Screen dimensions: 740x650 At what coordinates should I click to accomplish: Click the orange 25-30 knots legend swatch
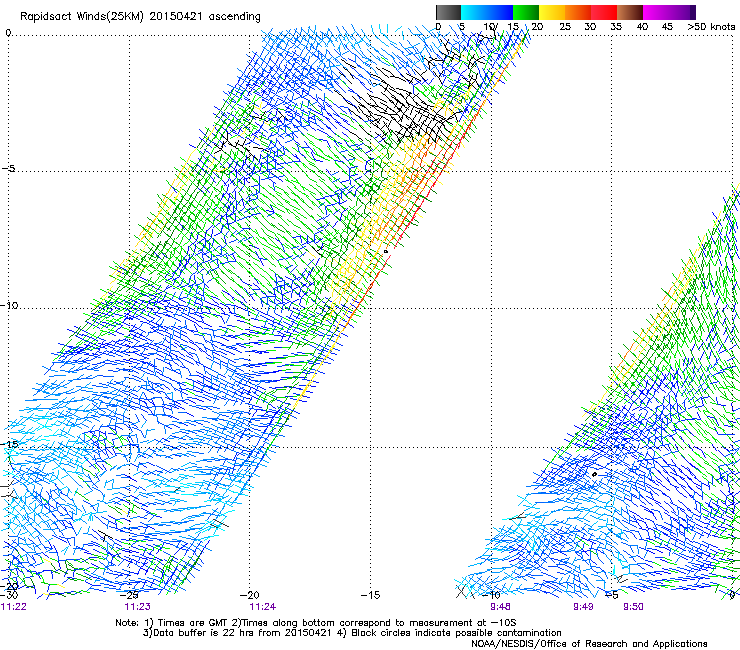578,12
